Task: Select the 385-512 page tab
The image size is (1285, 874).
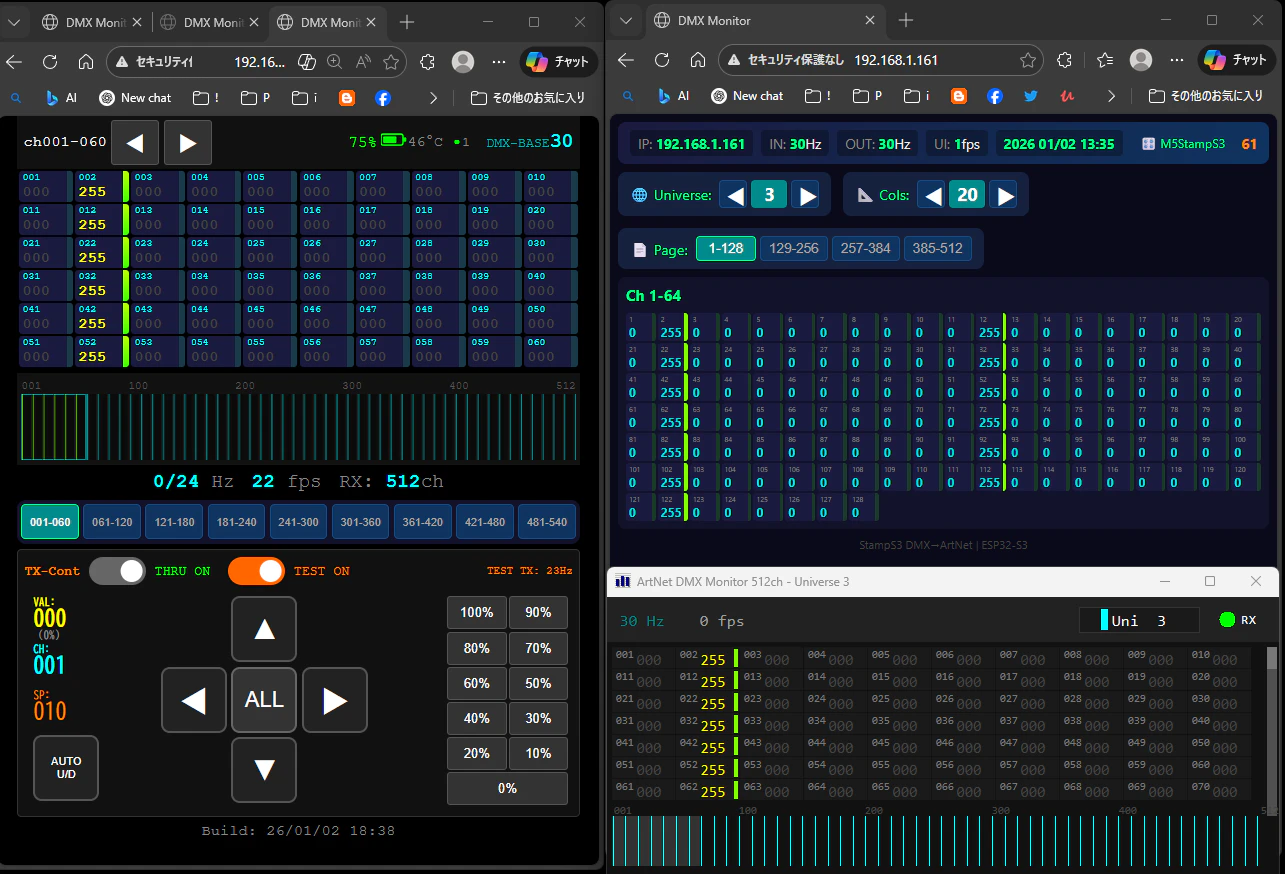Action: point(938,248)
